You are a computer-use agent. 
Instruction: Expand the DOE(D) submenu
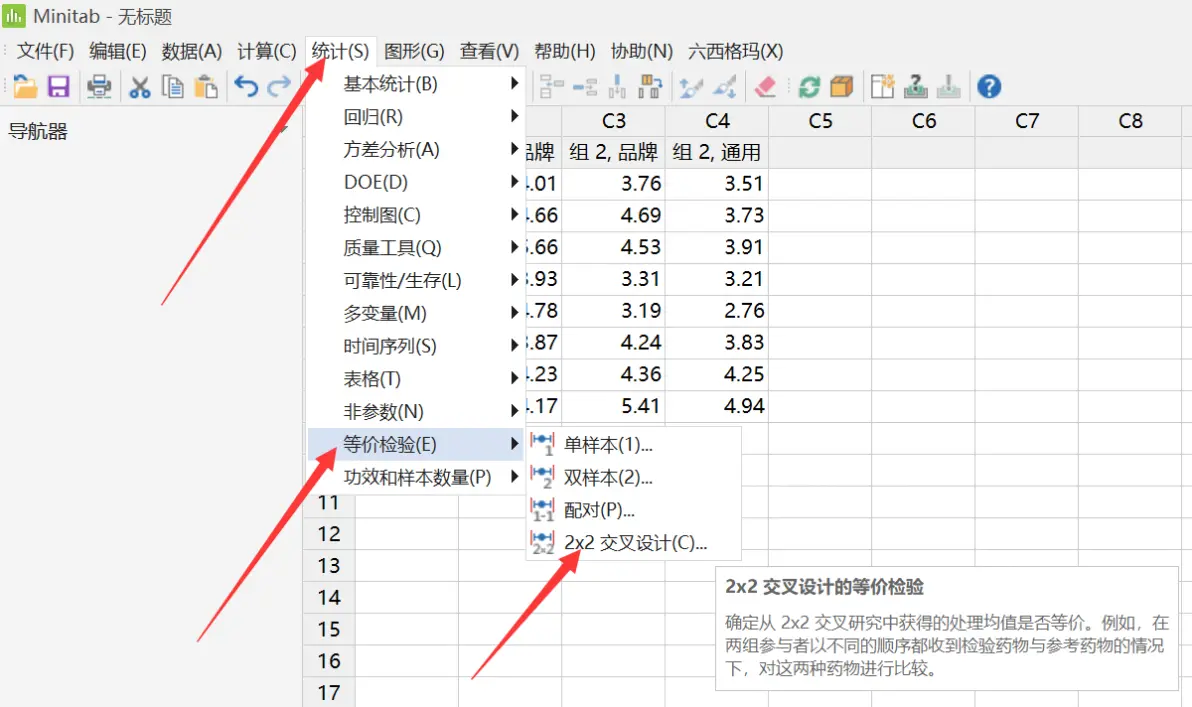[x=416, y=182]
